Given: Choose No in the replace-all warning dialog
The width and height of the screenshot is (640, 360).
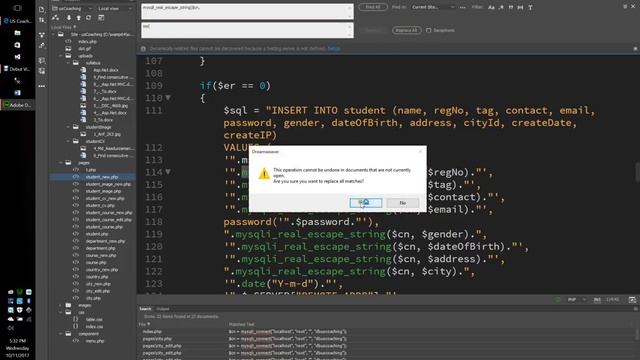Looking at the screenshot, I should pyautogui.click(x=402, y=203).
